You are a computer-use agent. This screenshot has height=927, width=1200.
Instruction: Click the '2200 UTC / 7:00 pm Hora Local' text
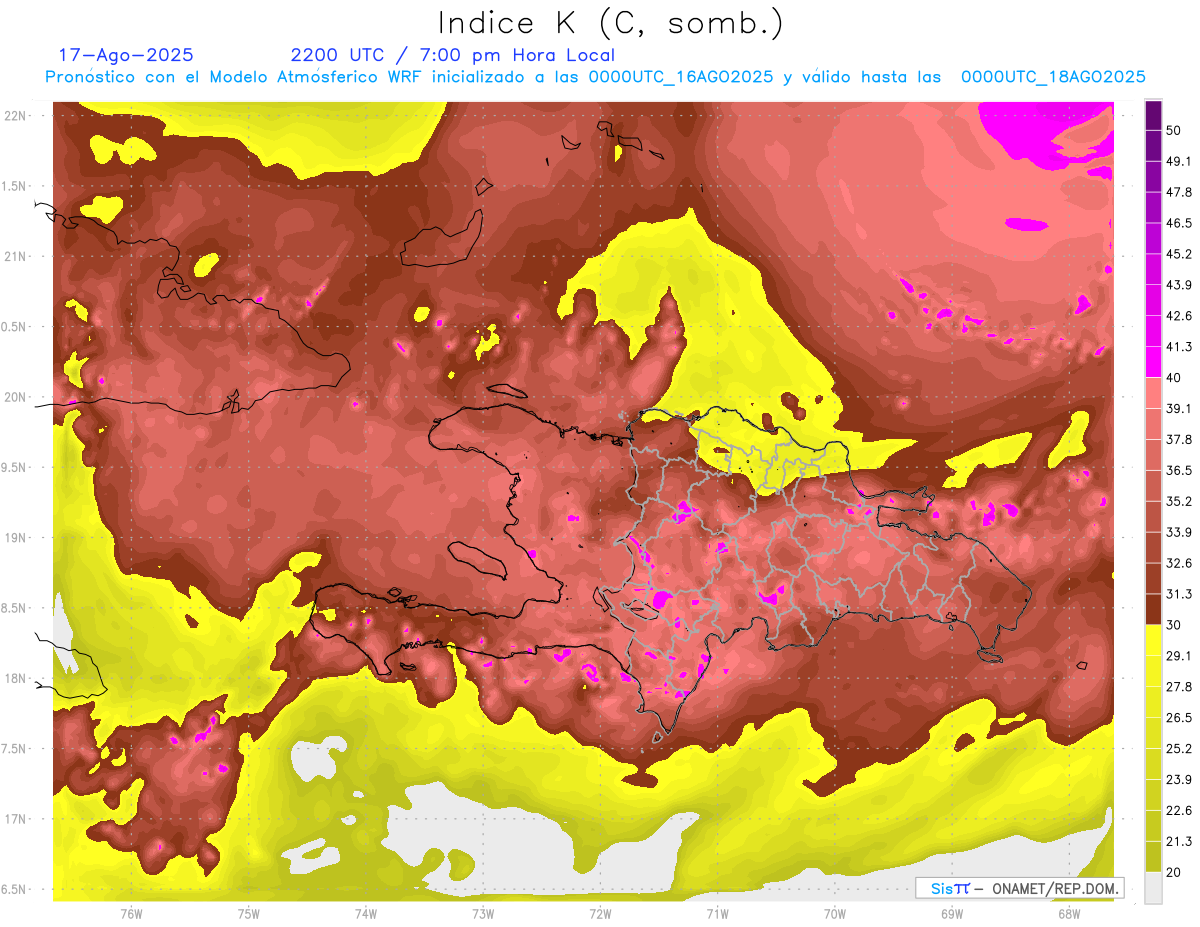coord(453,55)
